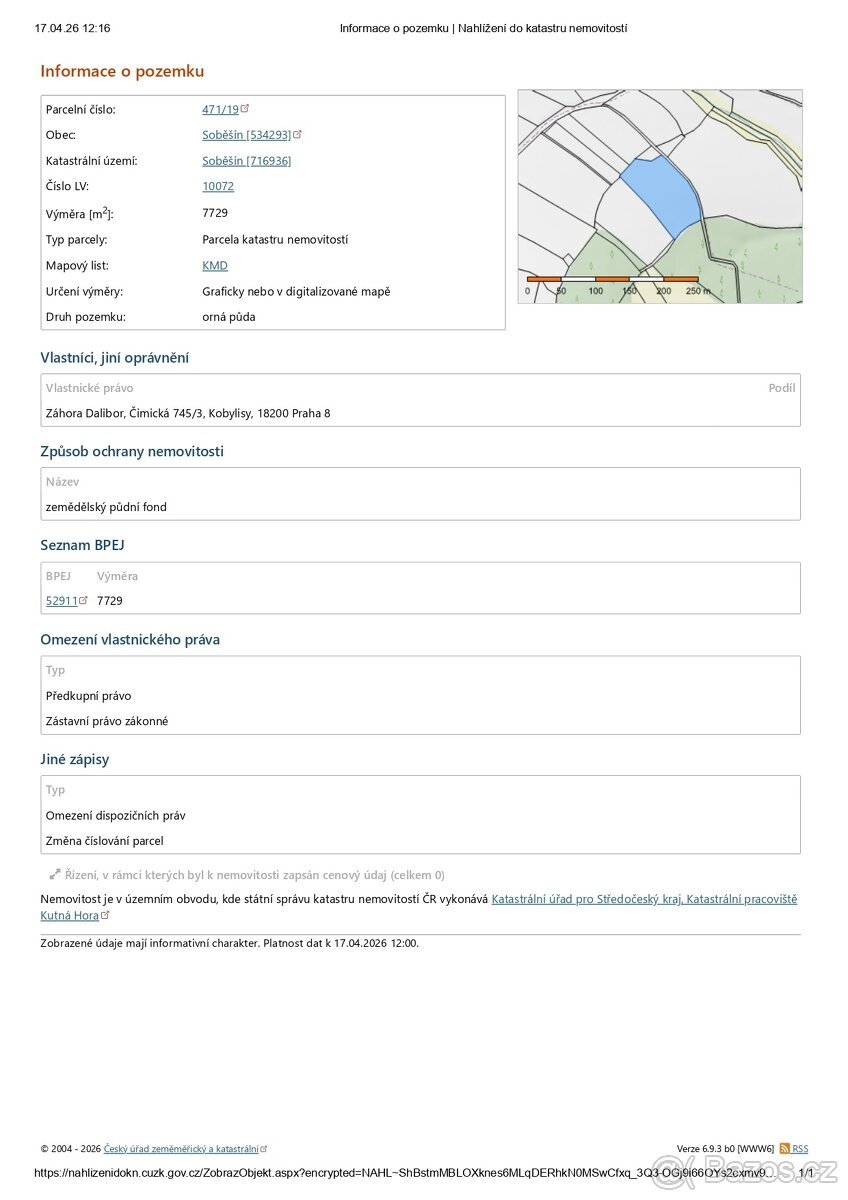
Task: Visit Český úřad zeměměřický a katastrální link
Action: 181,1149
